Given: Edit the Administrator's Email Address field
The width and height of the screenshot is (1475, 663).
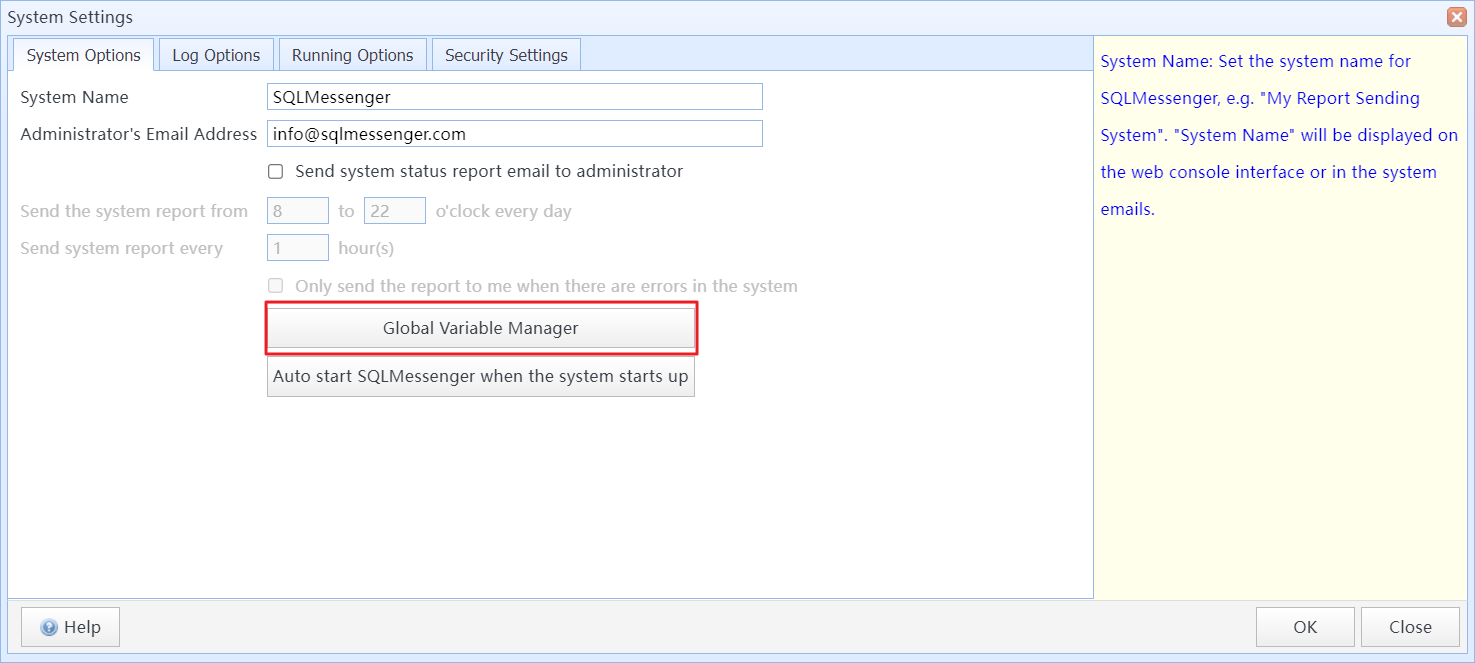Looking at the screenshot, I should 515,134.
